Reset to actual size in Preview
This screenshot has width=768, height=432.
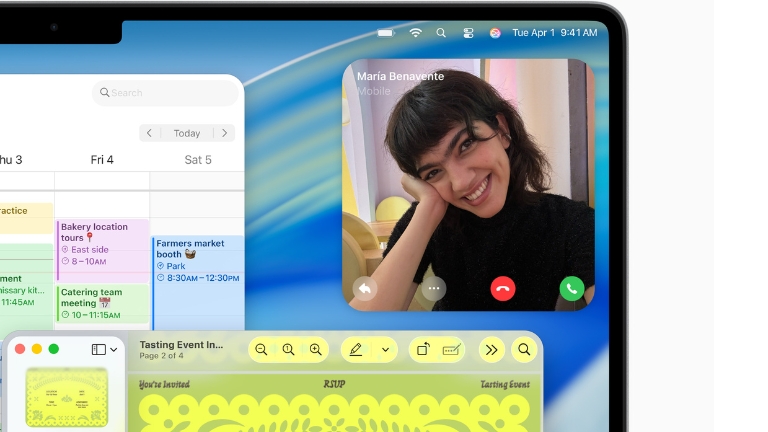click(288, 349)
